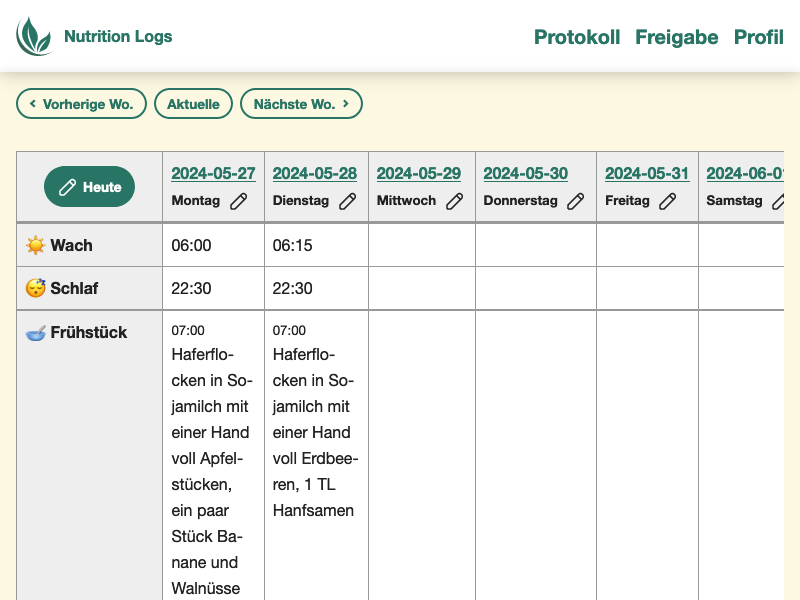
Task: Edit Monday's entry with pencil icon
Action: (238, 201)
